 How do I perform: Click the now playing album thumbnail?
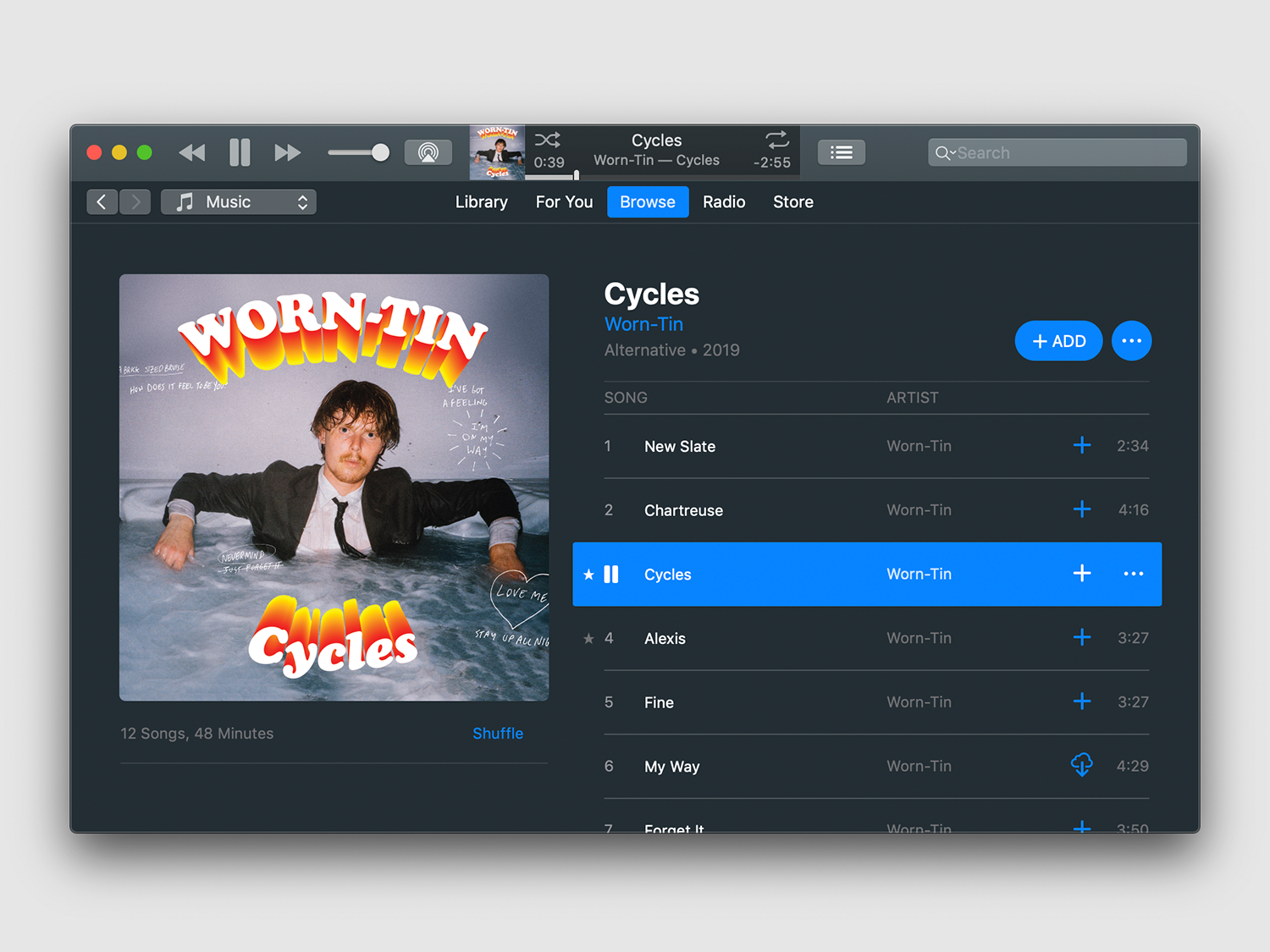(x=497, y=152)
